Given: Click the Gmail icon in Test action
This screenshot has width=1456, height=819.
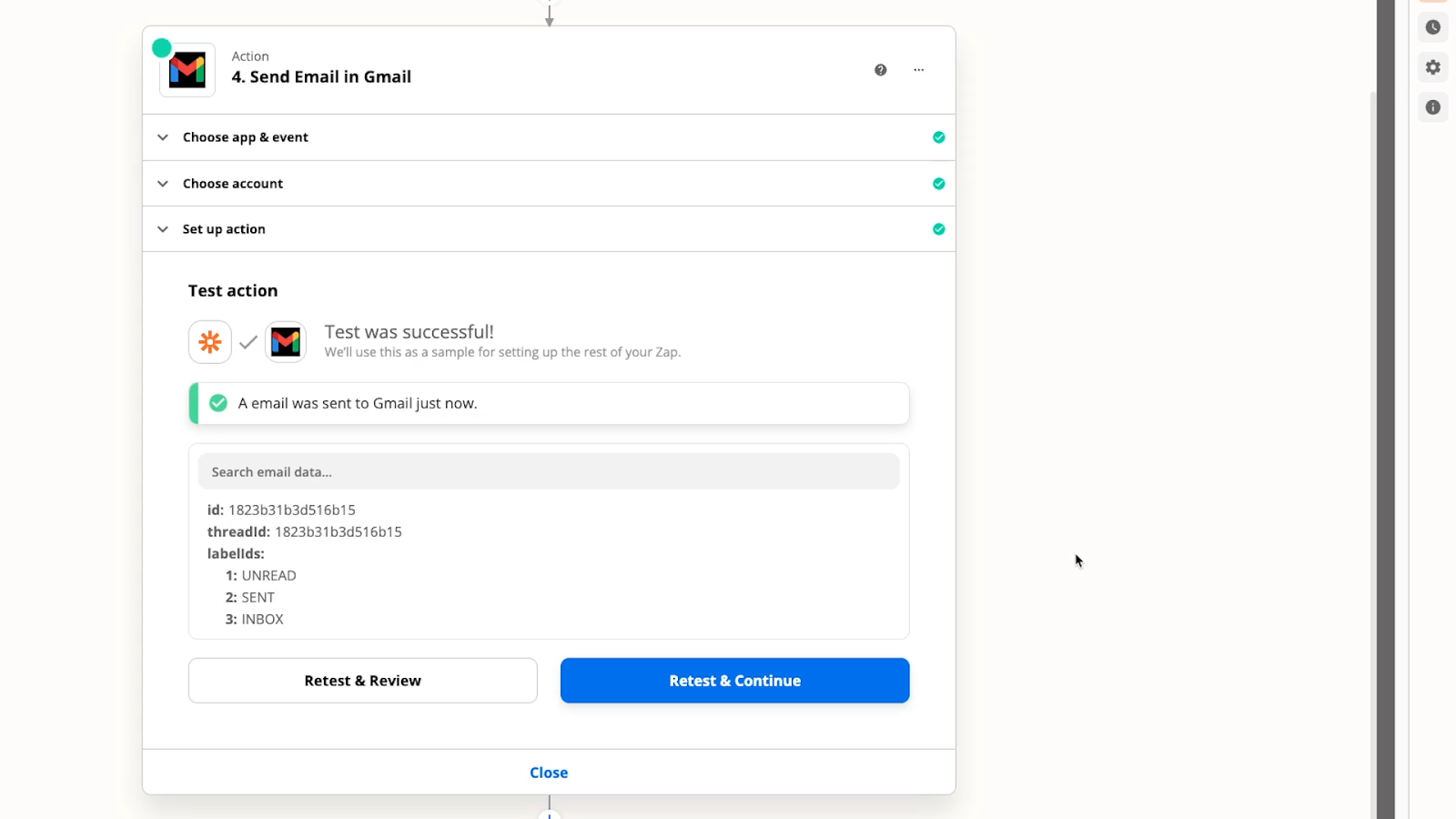Looking at the screenshot, I should (286, 342).
